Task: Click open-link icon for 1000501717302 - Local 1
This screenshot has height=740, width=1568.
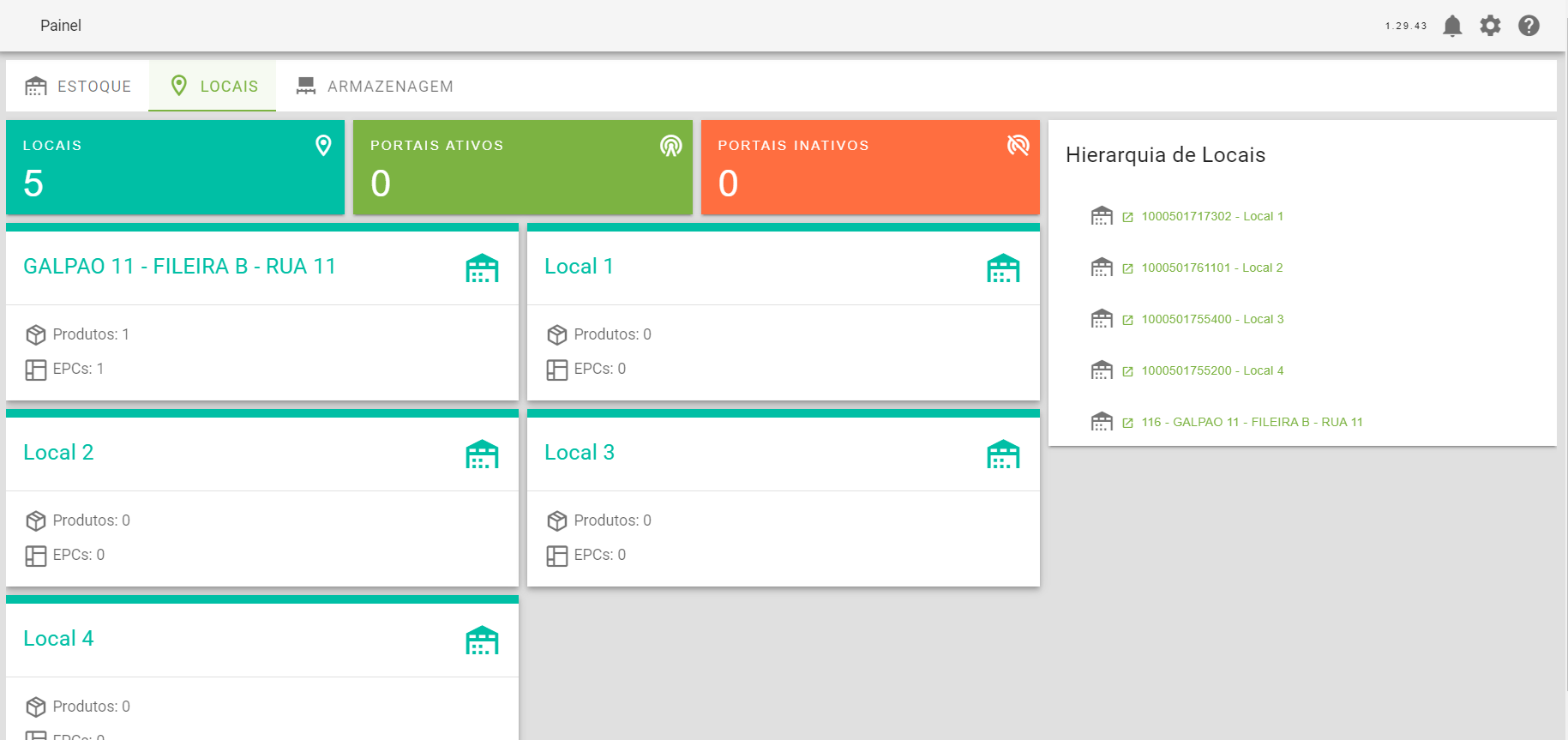Action: [1128, 218]
